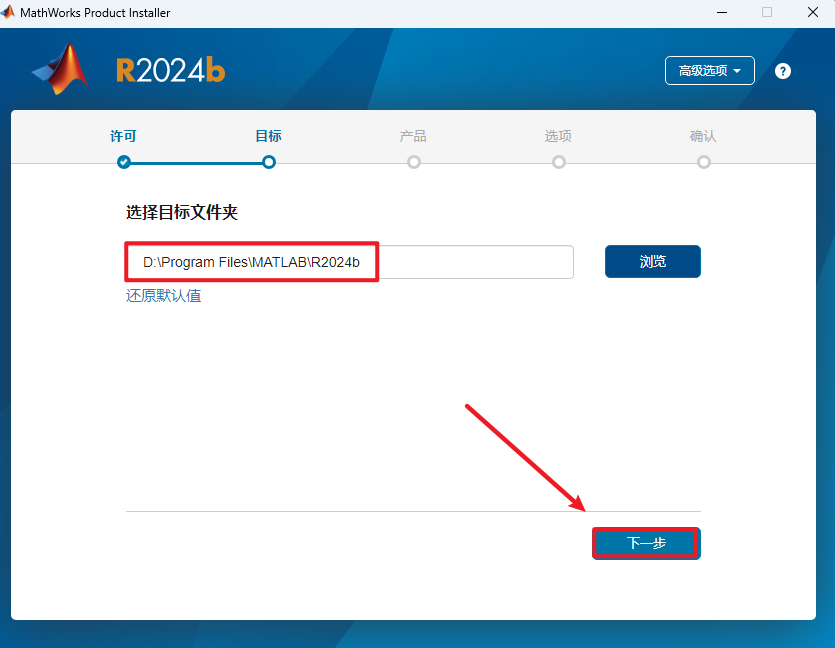Select the 许可 step label
This screenshot has width=835, height=648.
[123, 135]
